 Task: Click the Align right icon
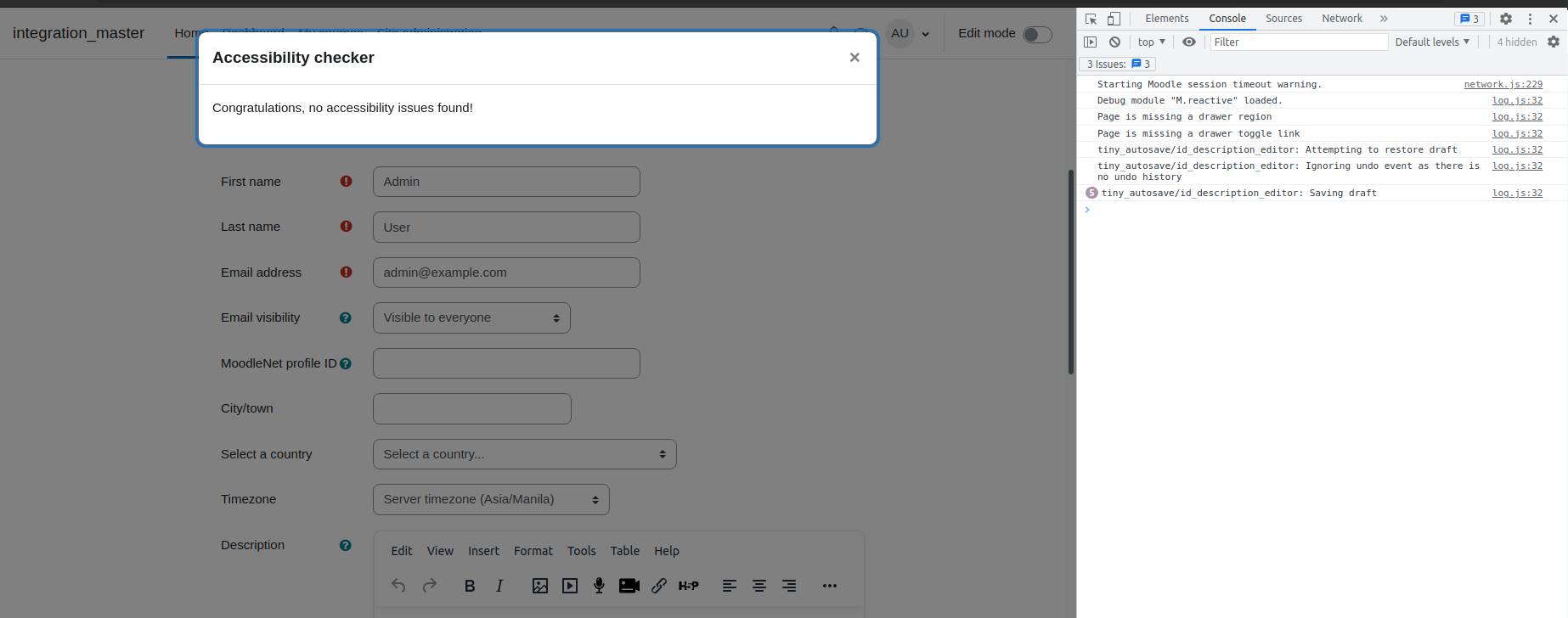tap(789, 586)
